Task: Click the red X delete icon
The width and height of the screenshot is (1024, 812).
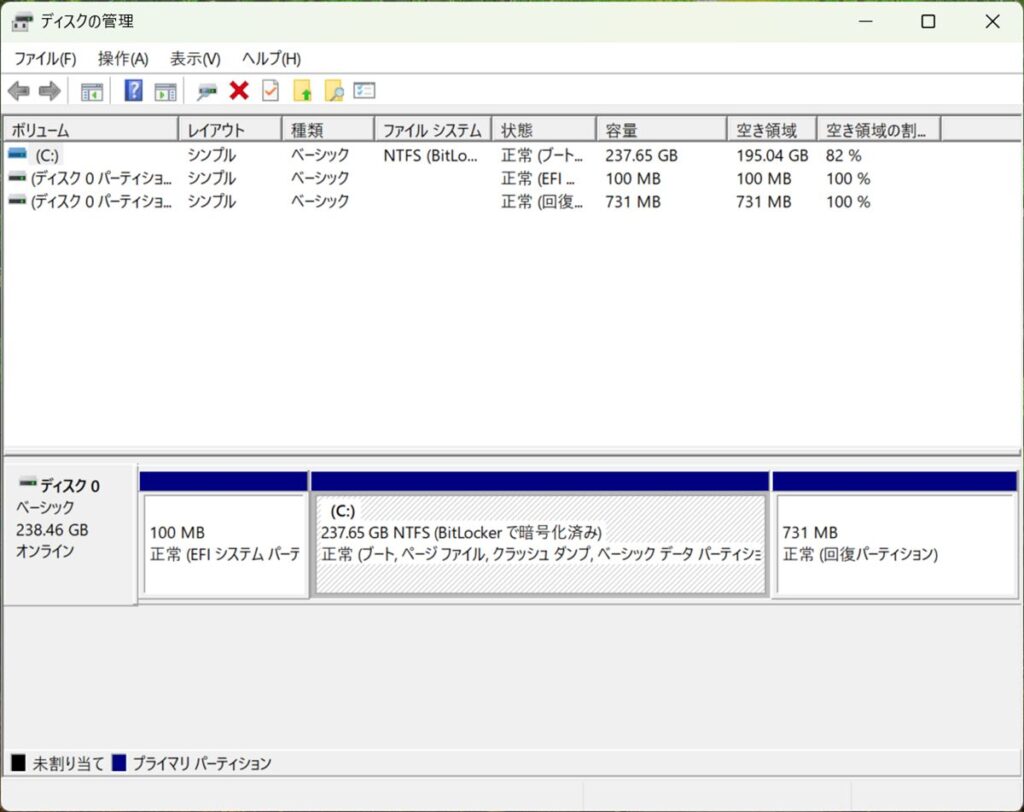Action: [x=238, y=91]
